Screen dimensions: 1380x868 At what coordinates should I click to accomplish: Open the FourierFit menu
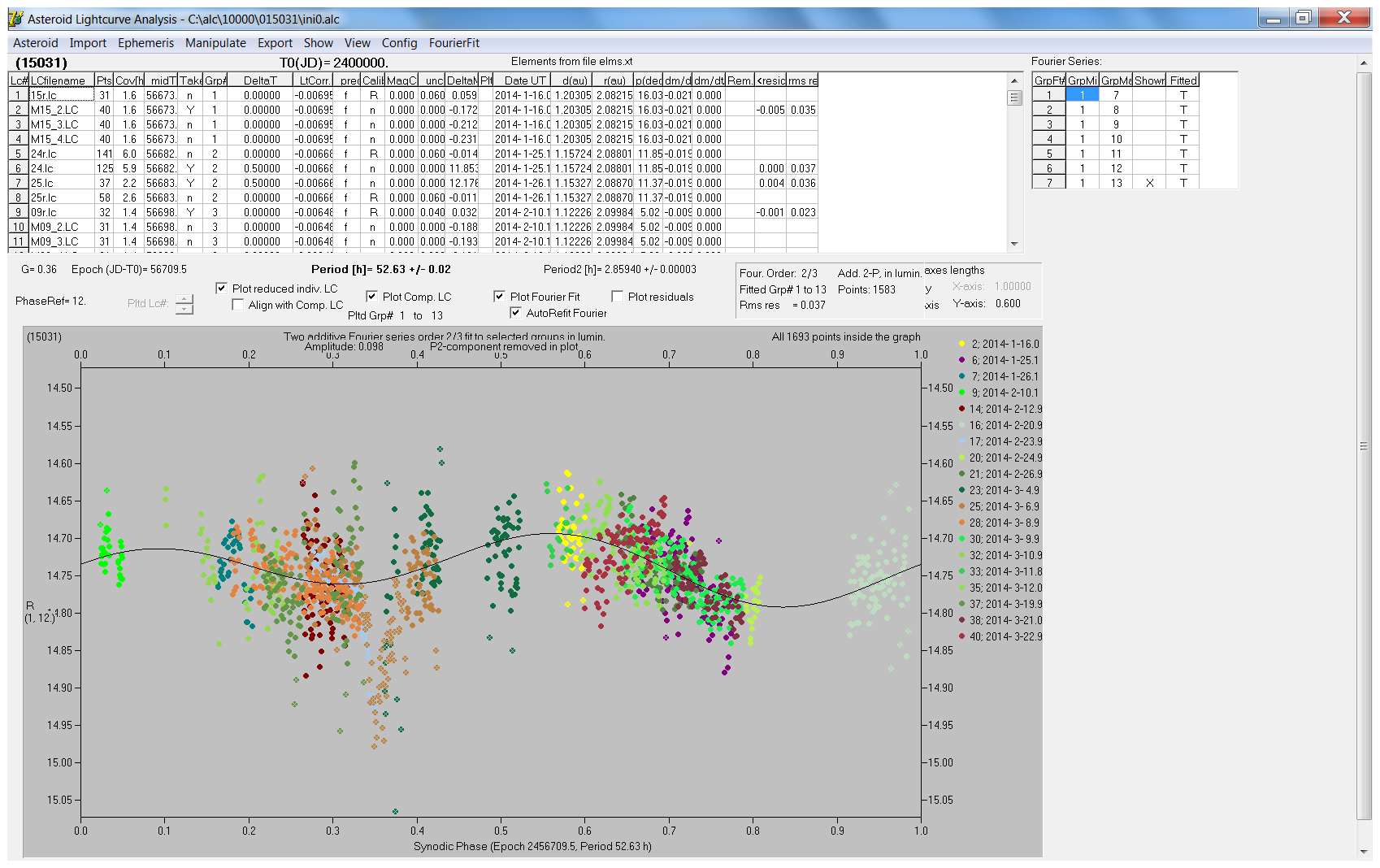454,43
